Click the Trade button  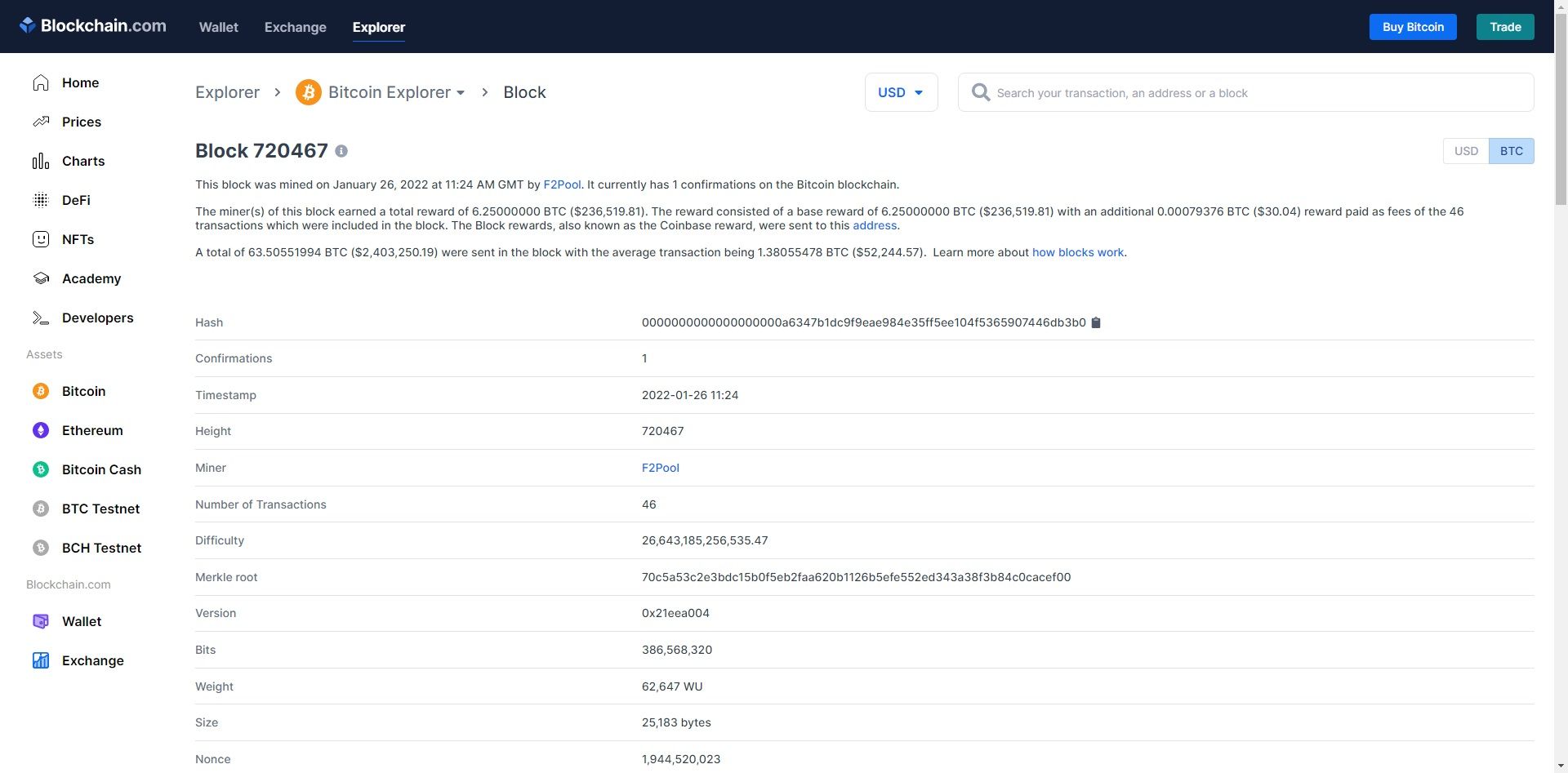click(1505, 27)
